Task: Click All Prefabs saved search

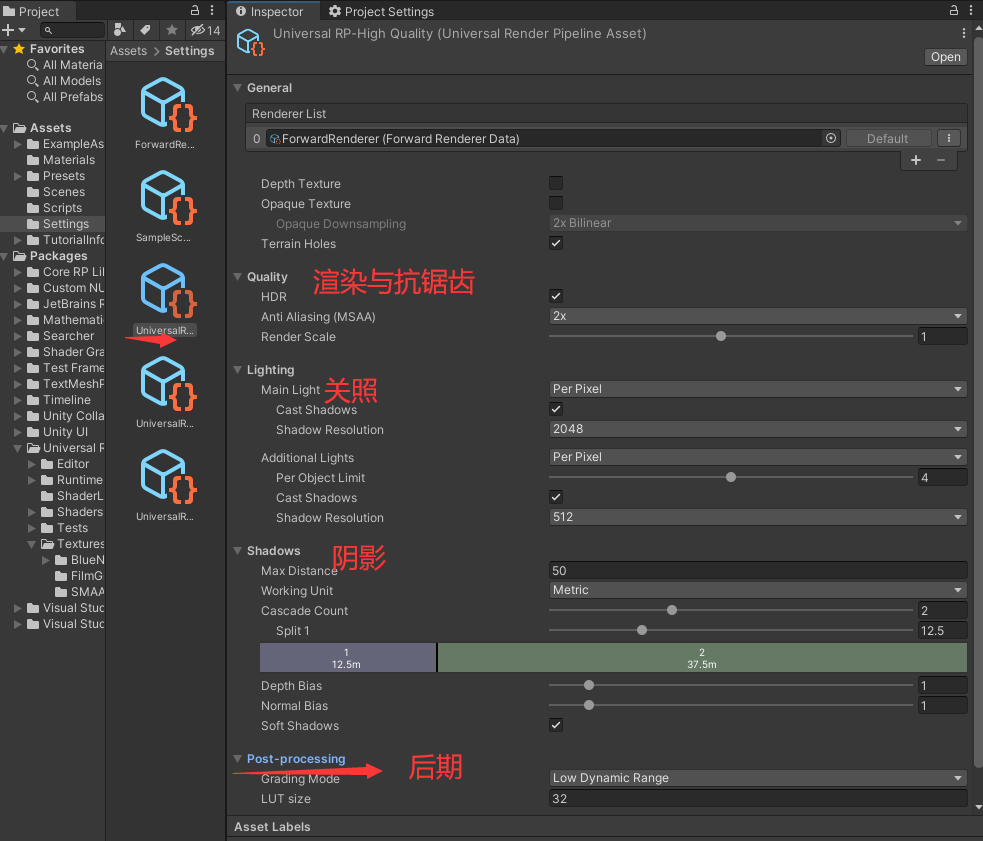Action: coord(65,97)
